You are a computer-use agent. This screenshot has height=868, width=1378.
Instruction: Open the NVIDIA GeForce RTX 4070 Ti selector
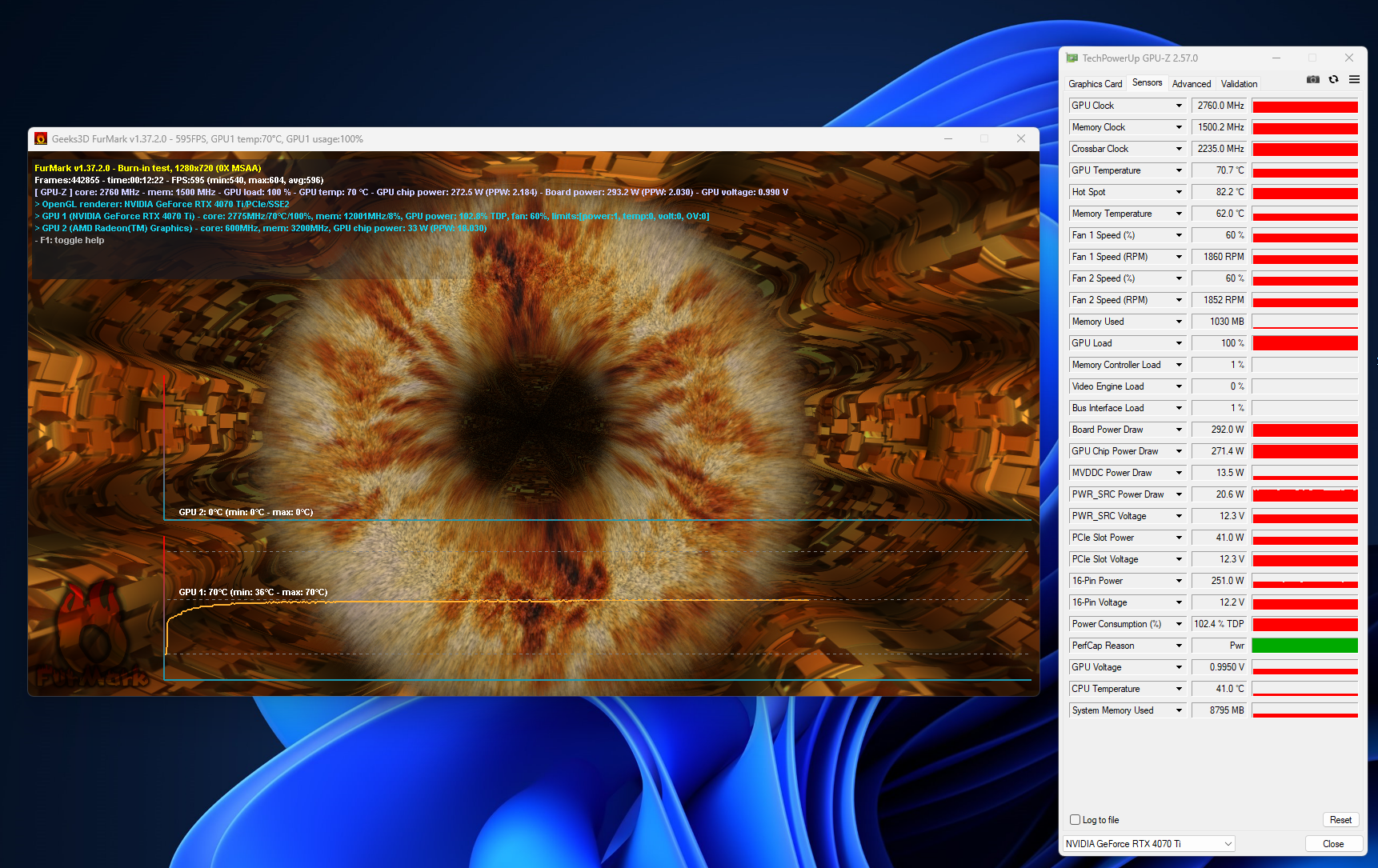(x=1148, y=844)
